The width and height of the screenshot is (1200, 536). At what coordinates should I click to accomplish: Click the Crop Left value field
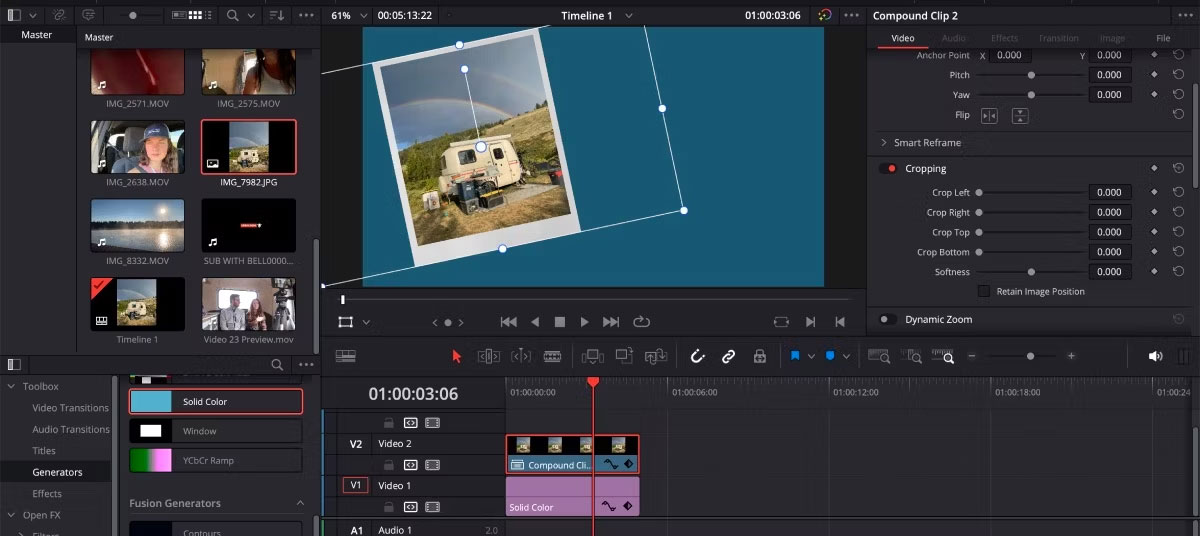coord(1109,192)
